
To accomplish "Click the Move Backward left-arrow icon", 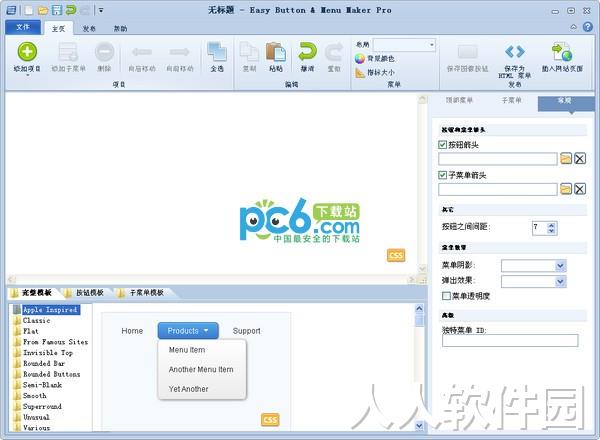I will coord(142,52).
